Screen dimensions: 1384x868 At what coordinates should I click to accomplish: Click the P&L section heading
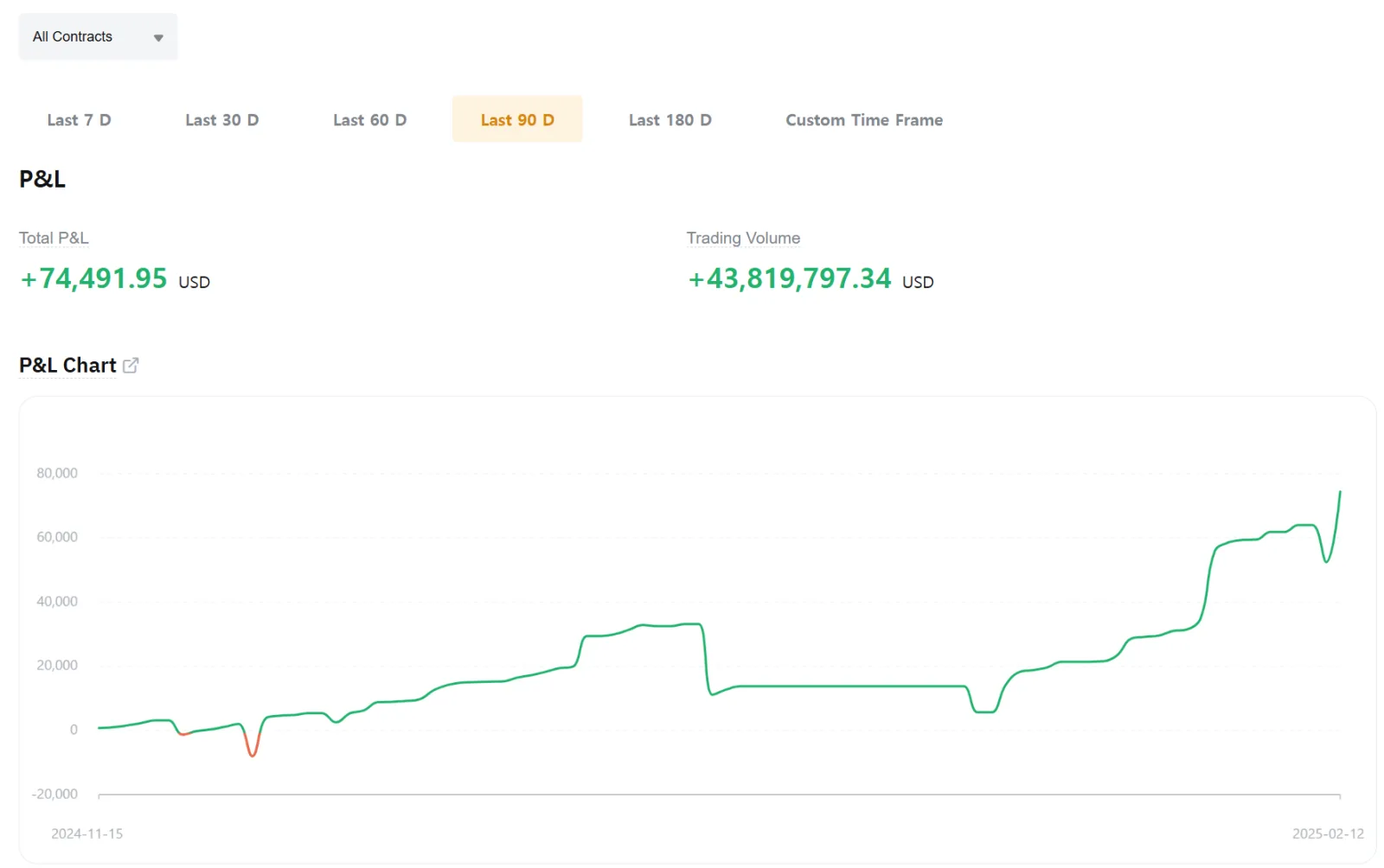(42, 179)
